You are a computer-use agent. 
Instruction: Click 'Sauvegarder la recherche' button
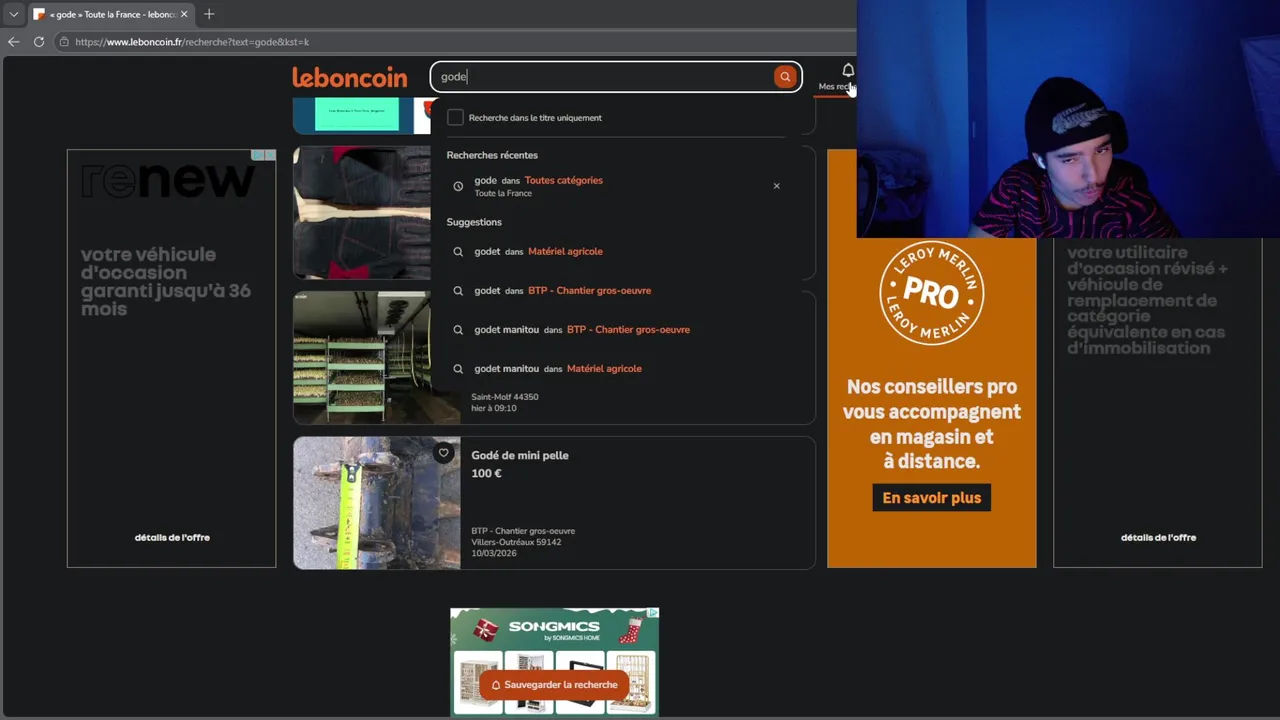pos(554,685)
